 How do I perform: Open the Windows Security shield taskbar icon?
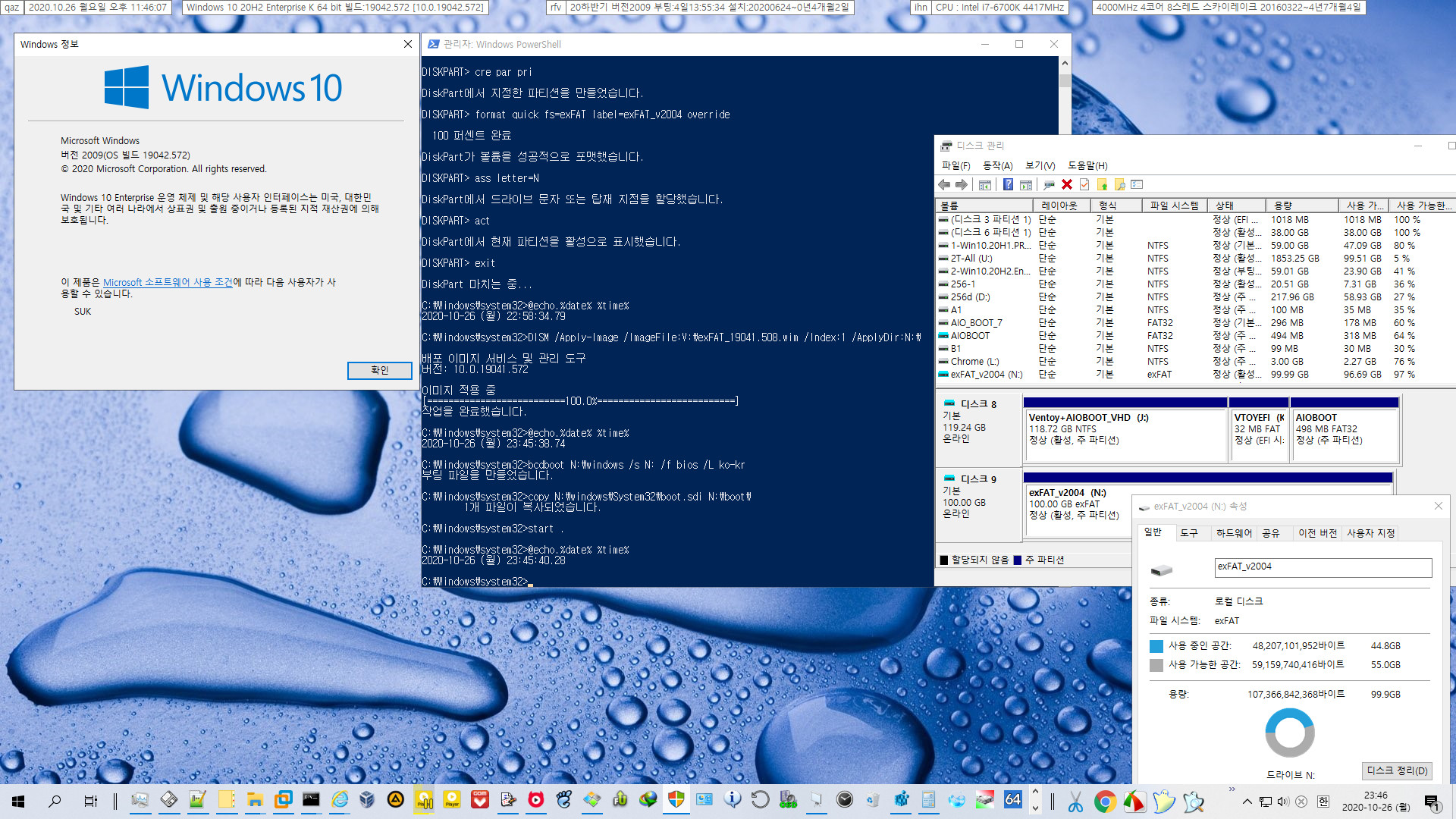[x=676, y=799]
